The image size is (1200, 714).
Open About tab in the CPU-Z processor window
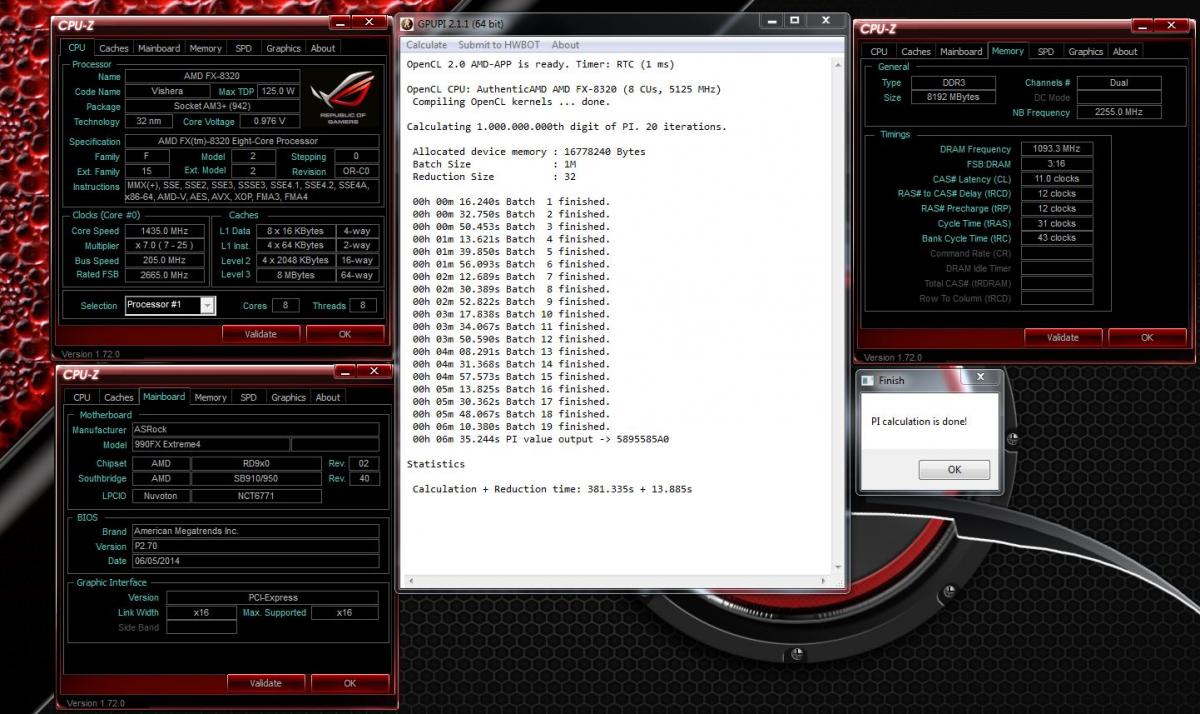click(x=323, y=48)
